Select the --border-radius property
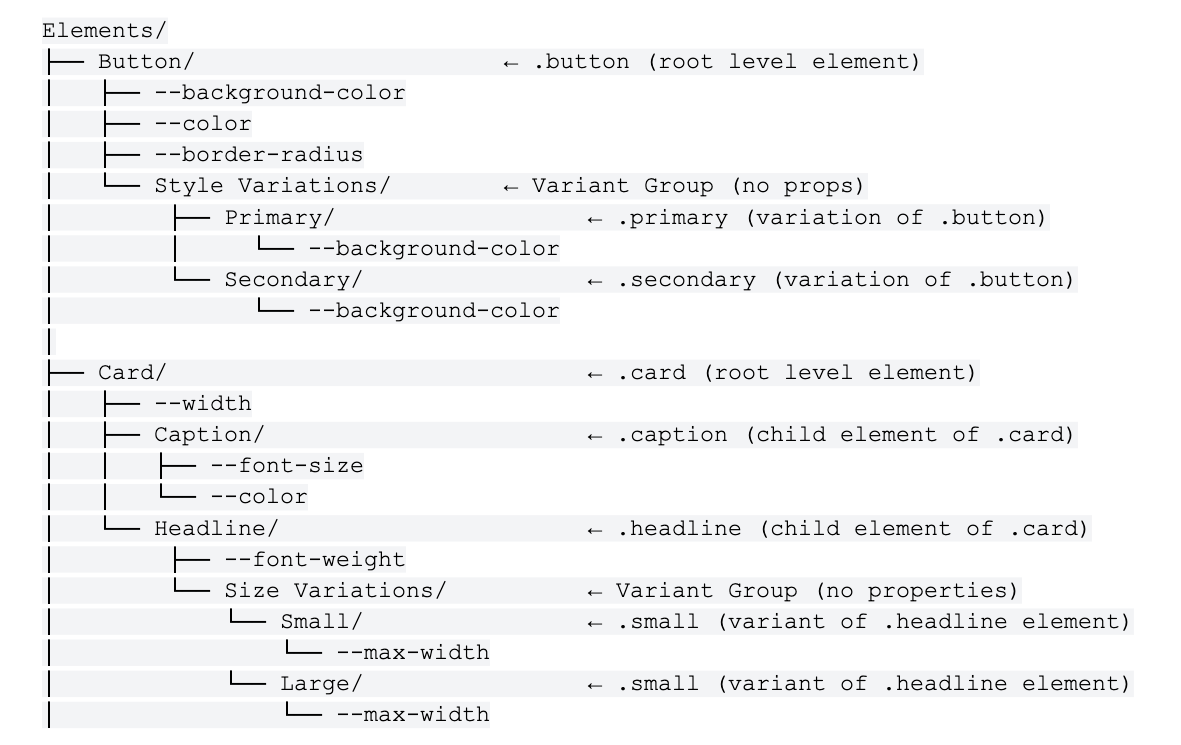Viewport: 1181px width, 745px height. pyautogui.click(x=258, y=155)
